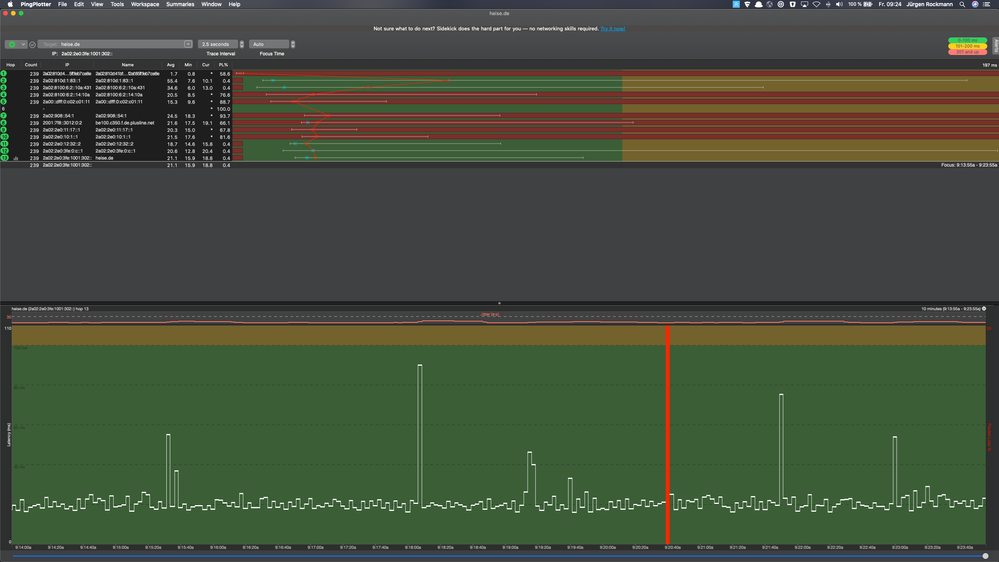The image size is (999, 562).
Task: Click the stepper next to trace interval
Action: [241, 45]
